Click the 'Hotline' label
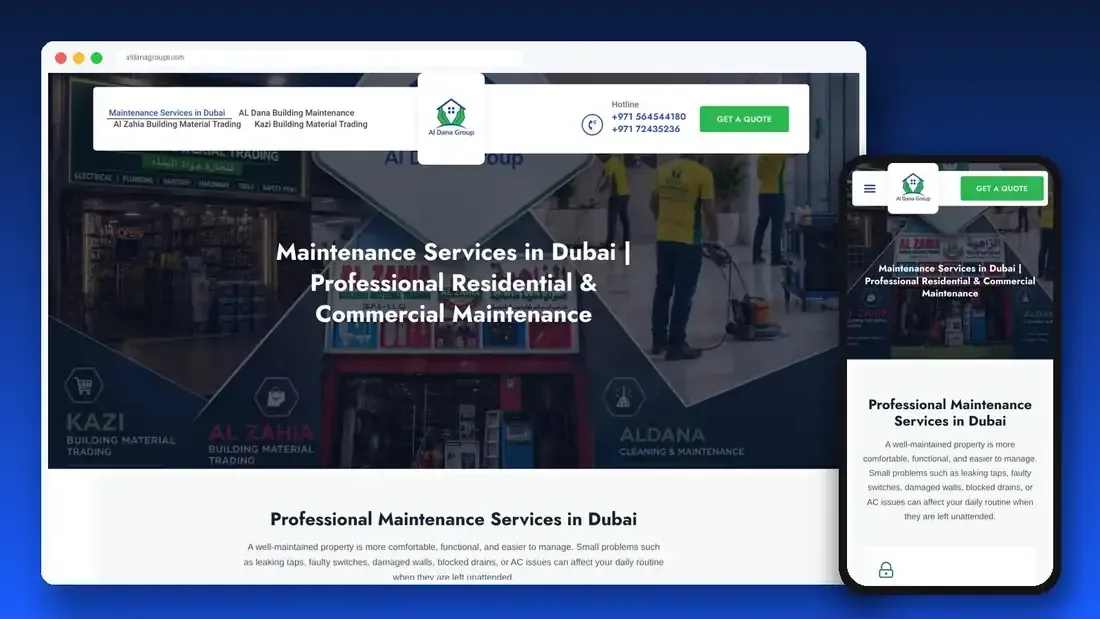This screenshot has height=619, width=1100. 625,104
